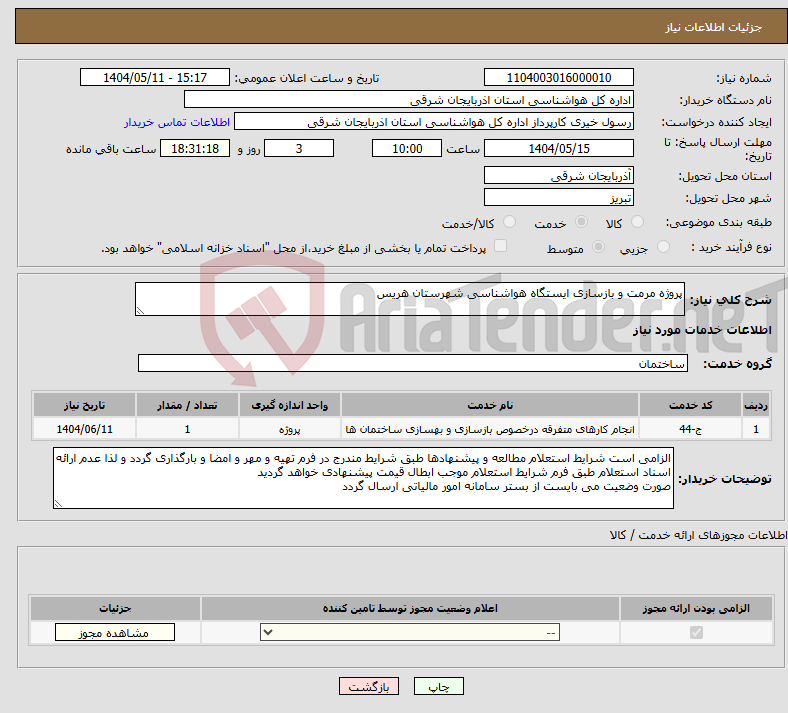Image resolution: width=788 pixels, height=713 pixels.
Task: Click the اعلام وضعیت مجوز توسط تامین کننده header
Action: 410,608
